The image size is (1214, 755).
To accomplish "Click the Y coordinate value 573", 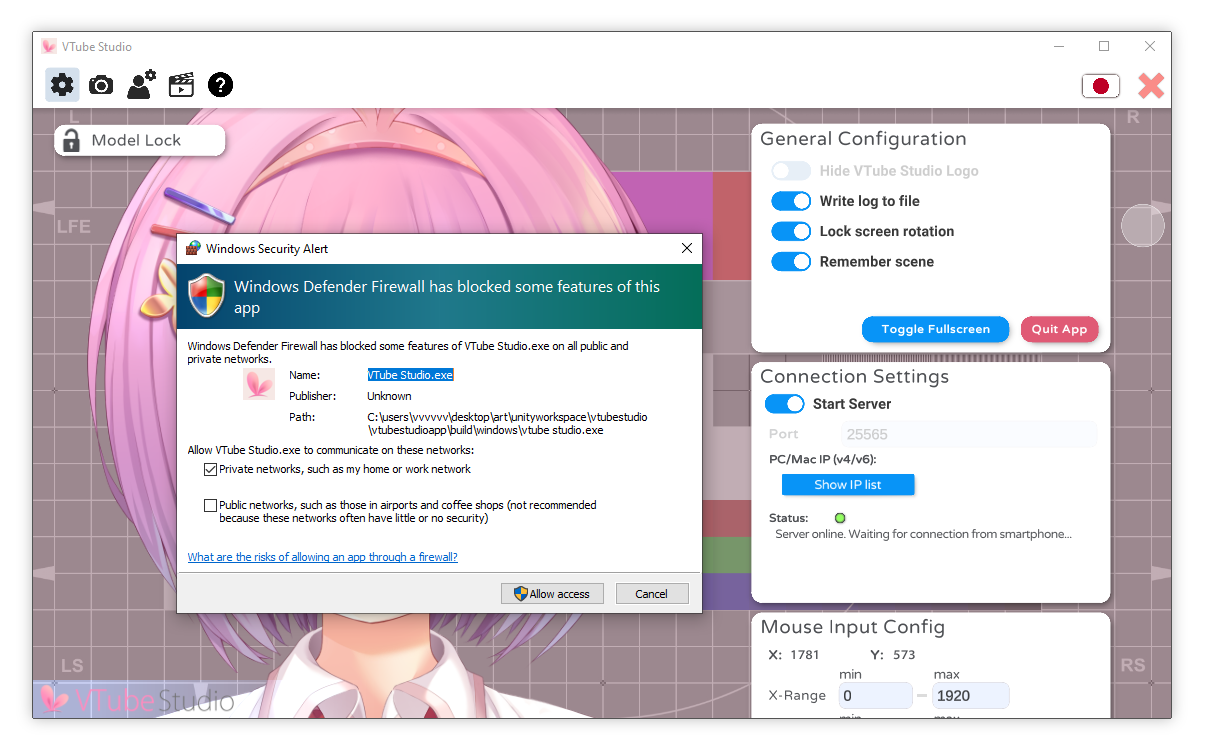I will pos(904,655).
